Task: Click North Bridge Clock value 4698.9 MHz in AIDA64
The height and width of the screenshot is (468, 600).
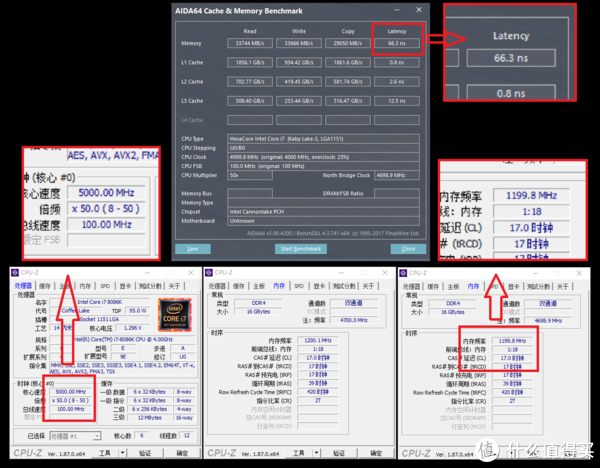Action: (397, 175)
